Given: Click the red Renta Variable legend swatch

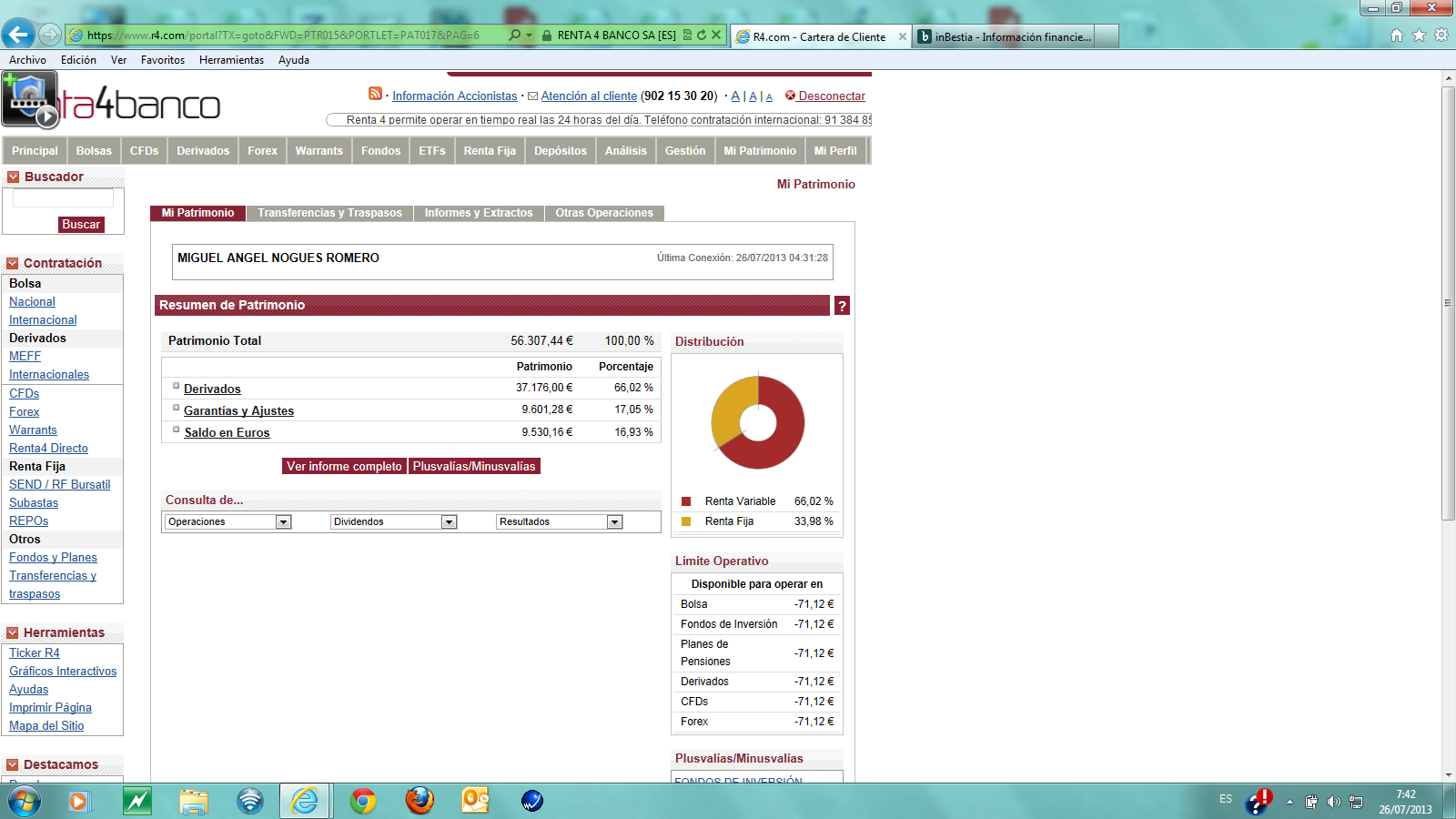Looking at the screenshot, I should [x=686, y=501].
